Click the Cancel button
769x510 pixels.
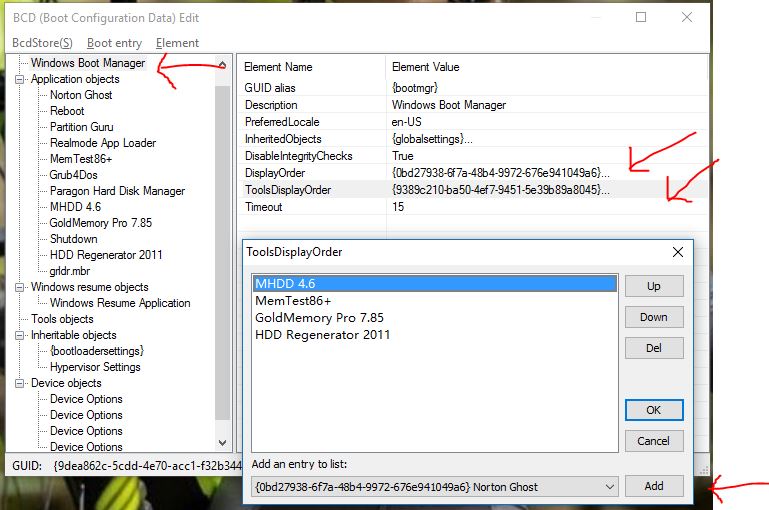(654, 441)
